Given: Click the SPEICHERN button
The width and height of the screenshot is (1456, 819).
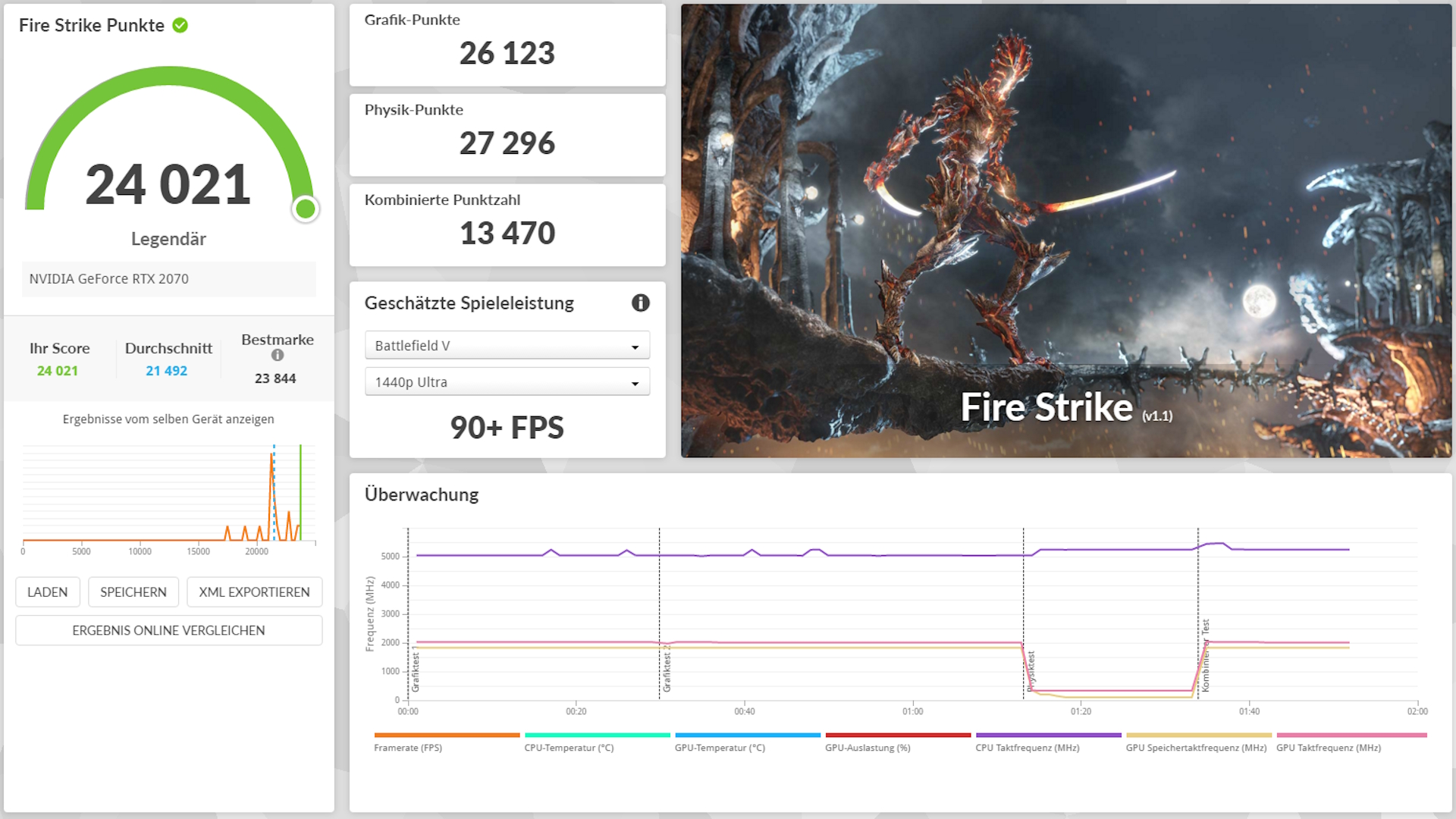Looking at the screenshot, I should click(x=133, y=592).
